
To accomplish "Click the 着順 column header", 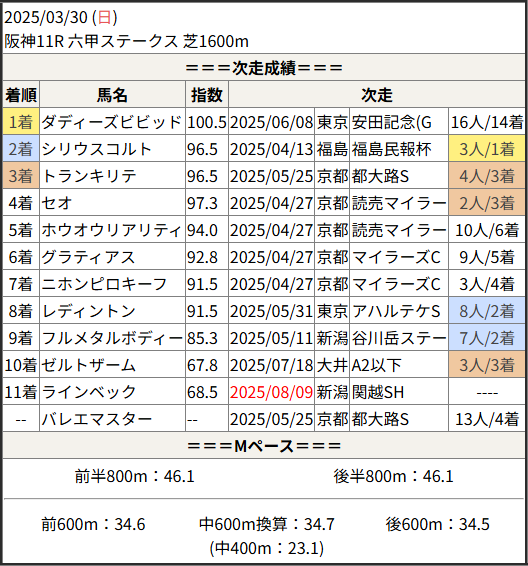I will [x=21, y=95].
